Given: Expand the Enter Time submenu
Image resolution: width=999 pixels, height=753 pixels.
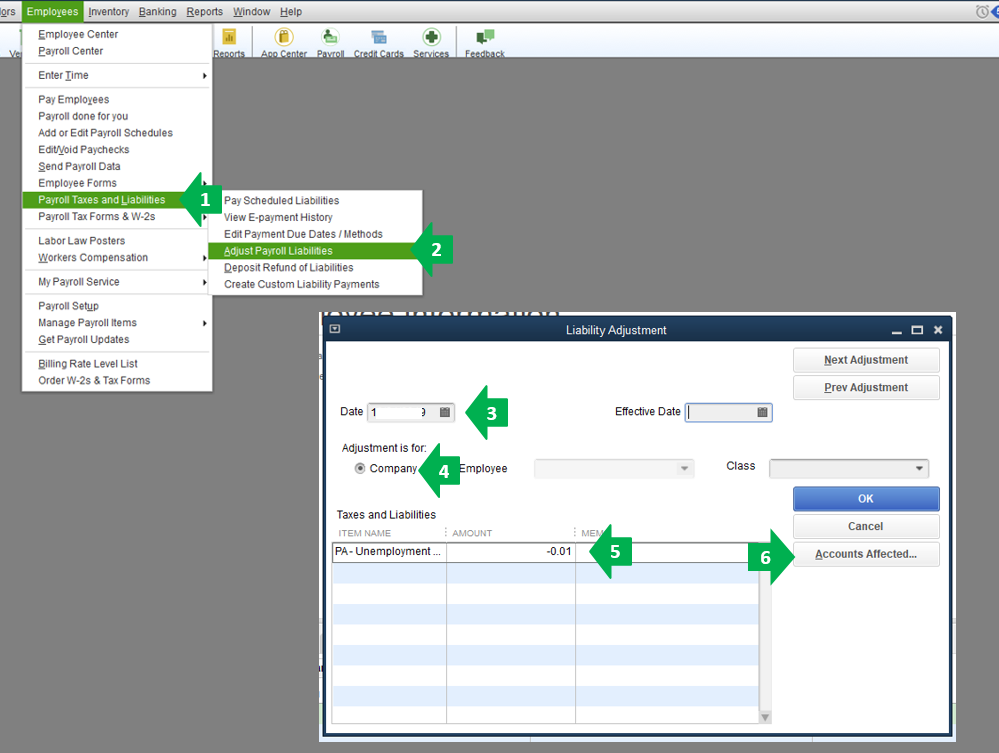Looking at the screenshot, I should pos(205,76).
